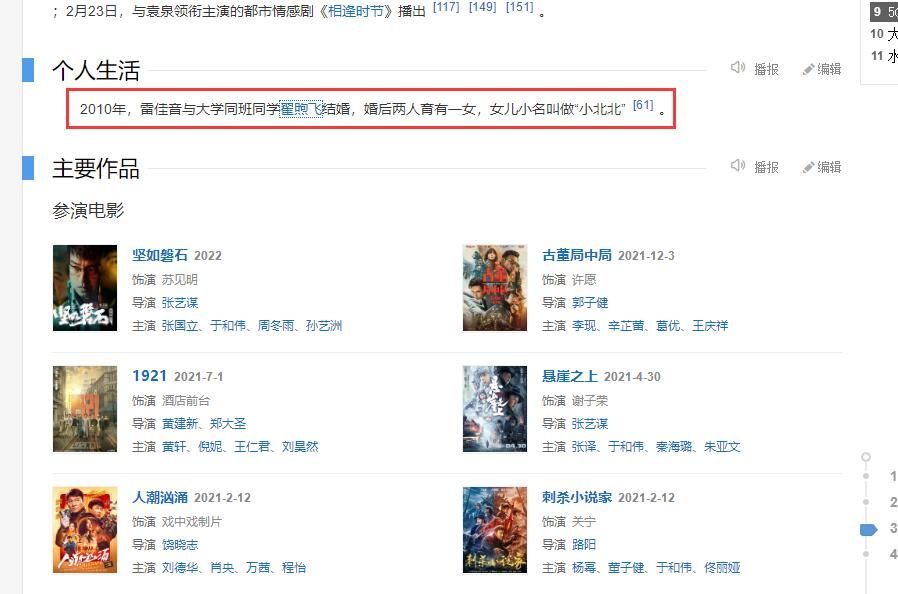898x594 pixels.
Task: Open director 张艺谋 link under 坚如磐石
Action: click(180, 302)
